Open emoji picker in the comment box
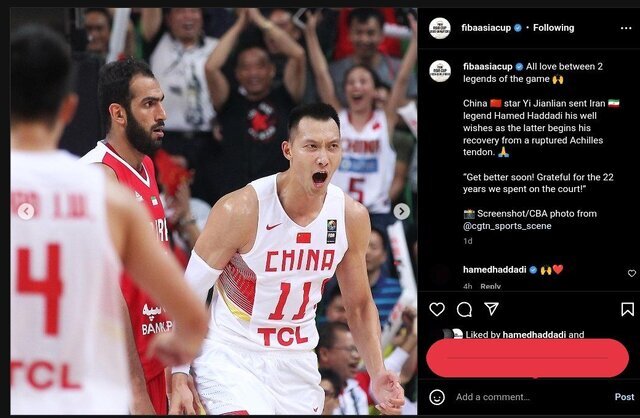The width and height of the screenshot is (640, 418). tap(437, 397)
